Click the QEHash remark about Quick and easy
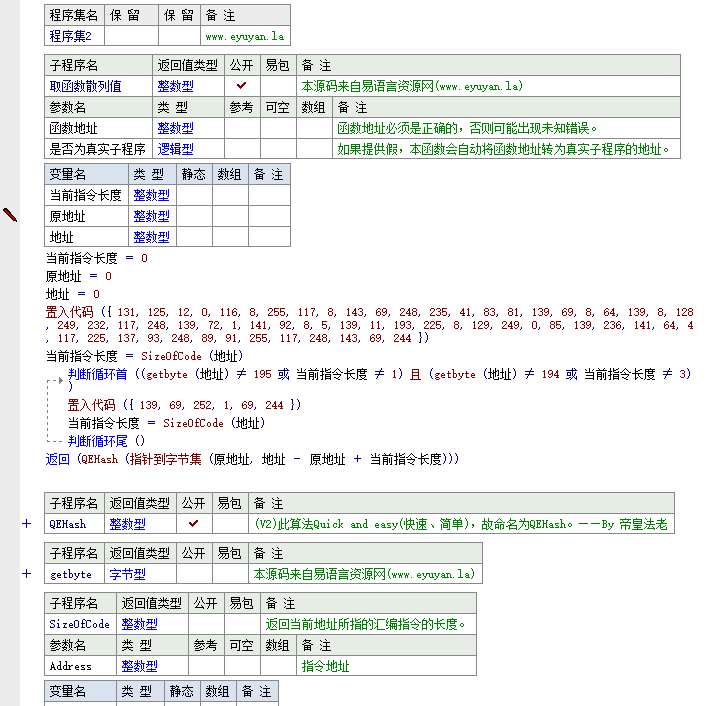This screenshot has height=706, width=708. [461, 524]
